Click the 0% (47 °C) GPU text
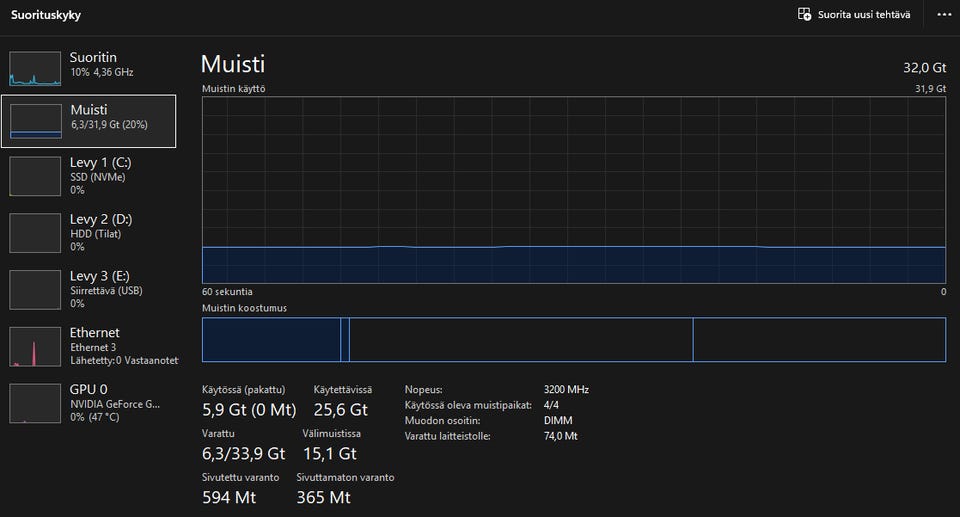 [x=95, y=417]
